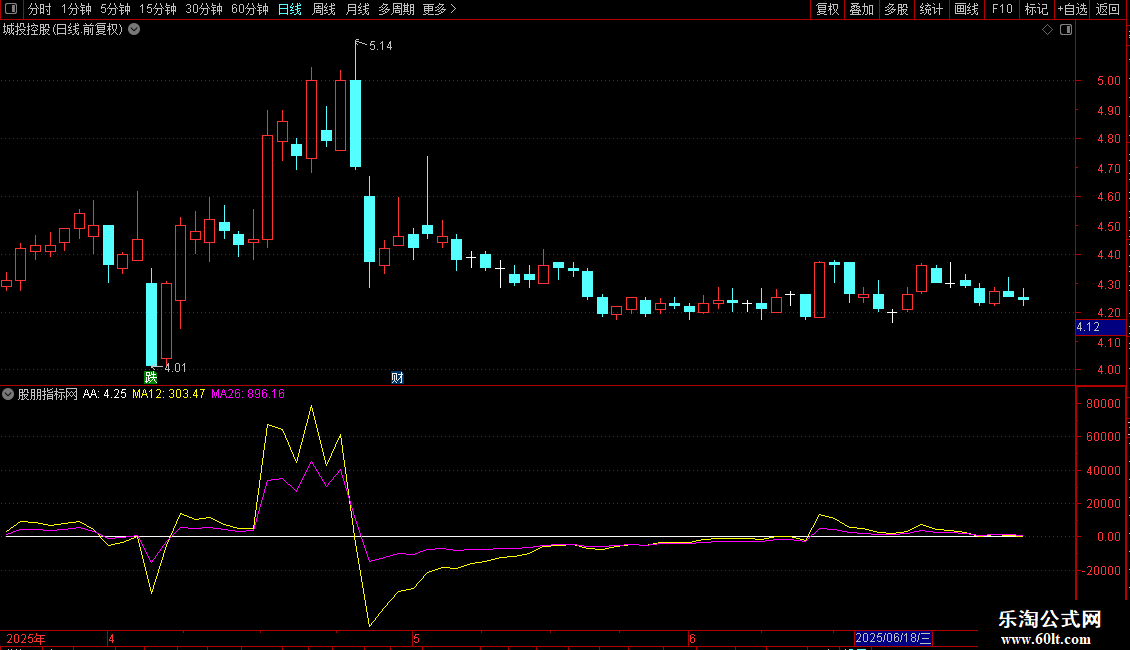Expand the indicator menu circle beside 股朋指标网

click(8, 394)
